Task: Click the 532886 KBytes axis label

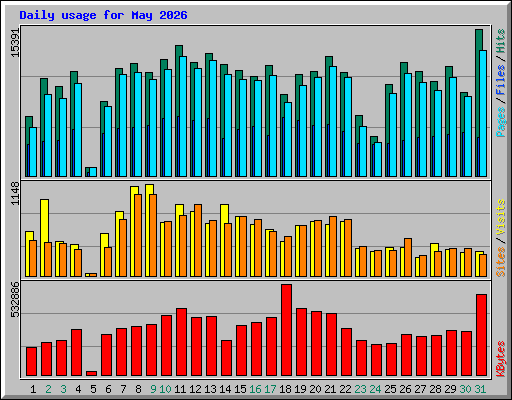Action: (15, 299)
